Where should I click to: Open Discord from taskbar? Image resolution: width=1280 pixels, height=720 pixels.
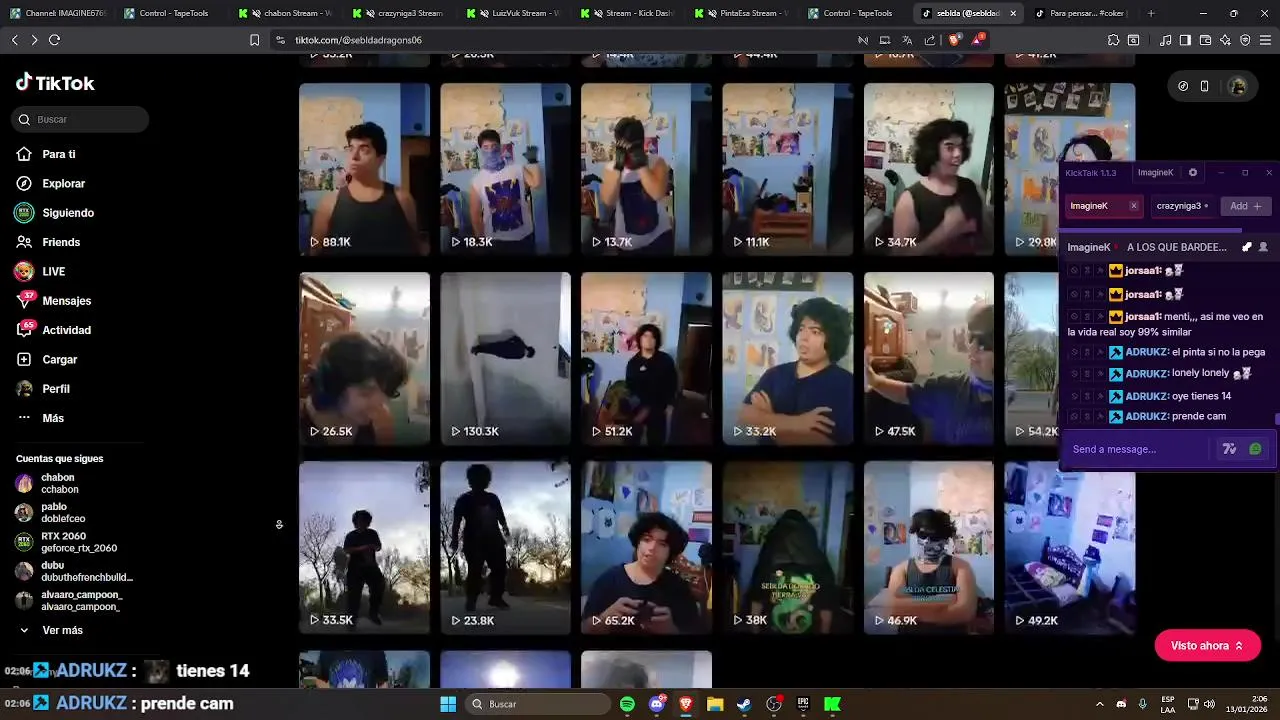pos(656,704)
